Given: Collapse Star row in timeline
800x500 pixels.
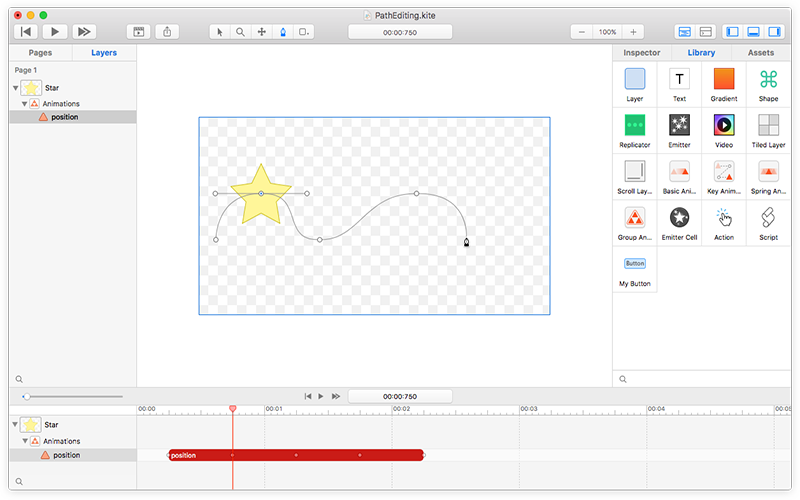Looking at the screenshot, I should [15, 424].
